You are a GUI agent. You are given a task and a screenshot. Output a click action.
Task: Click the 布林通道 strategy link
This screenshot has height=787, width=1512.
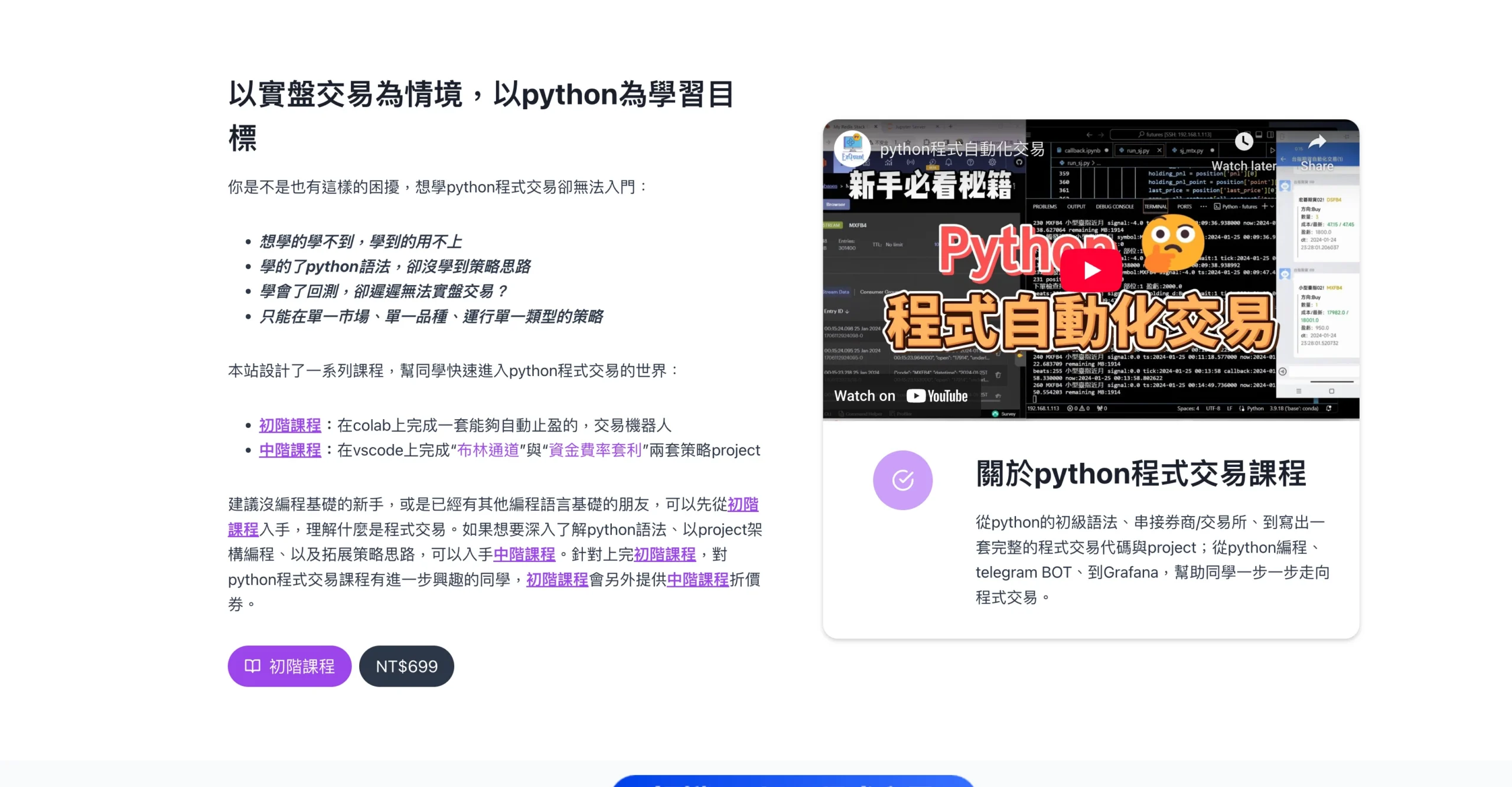click(x=488, y=450)
